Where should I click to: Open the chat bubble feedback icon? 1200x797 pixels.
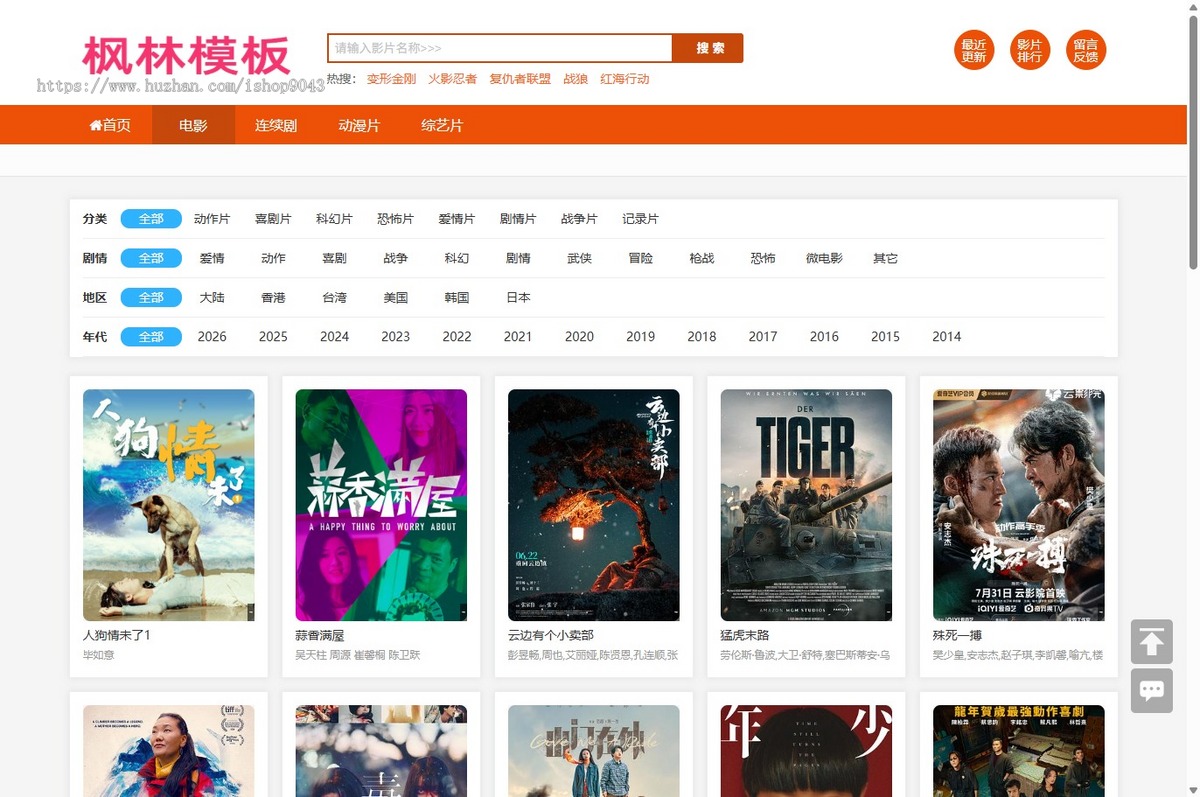pyautogui.click(x=1152, y=691)
